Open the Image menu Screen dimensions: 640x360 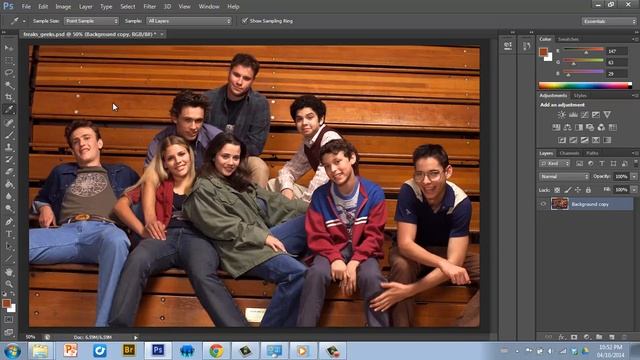point(63,7)
